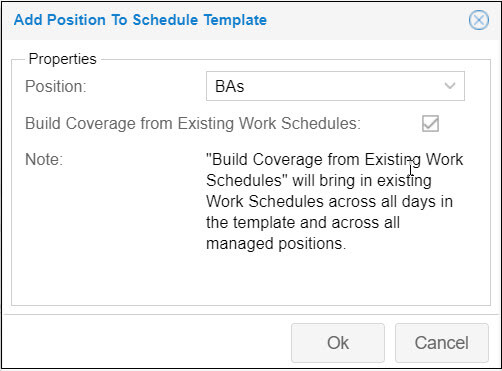This screenshot has width=502, height=371.
Task: Click the note line 'the template and across all'
Action: pos(303,222)
